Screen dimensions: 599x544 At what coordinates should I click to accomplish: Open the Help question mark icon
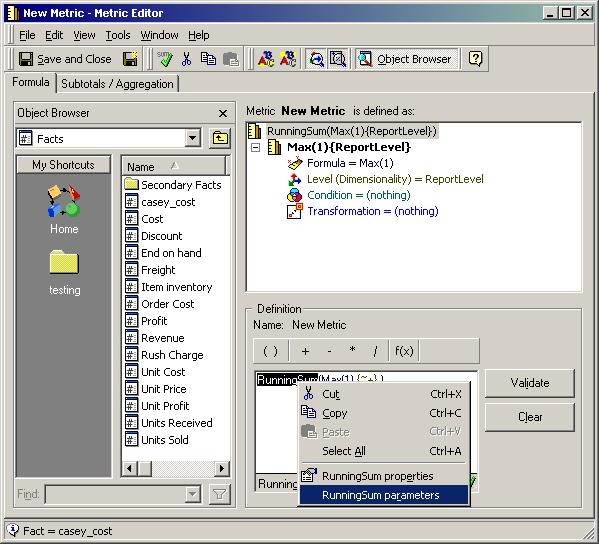[x=475, y=59]
